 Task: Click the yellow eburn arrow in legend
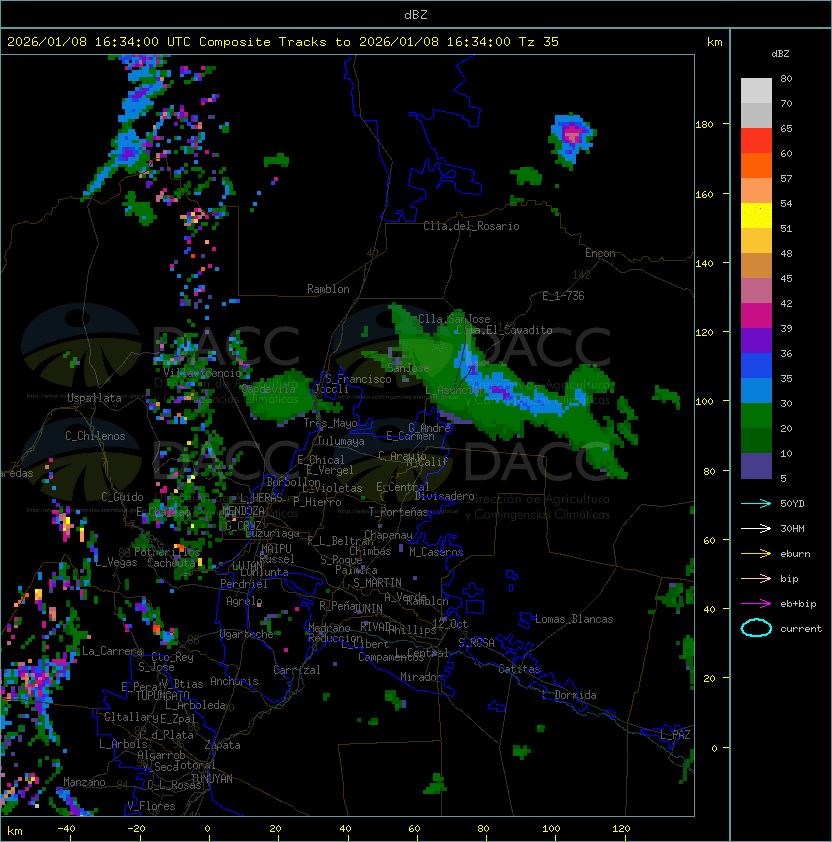coord(756,553)
